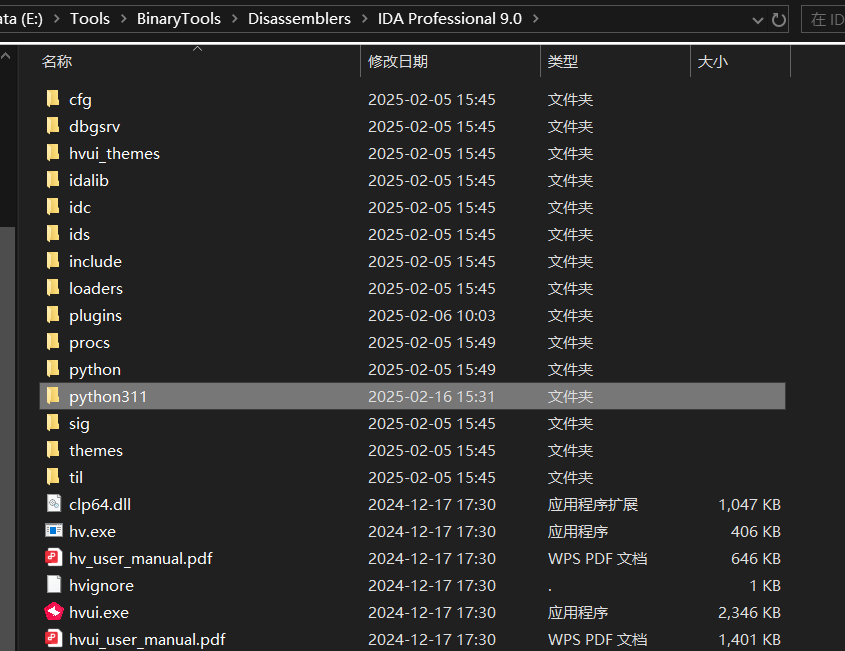Click the 406 KB size value

click(x=756, y=531)
